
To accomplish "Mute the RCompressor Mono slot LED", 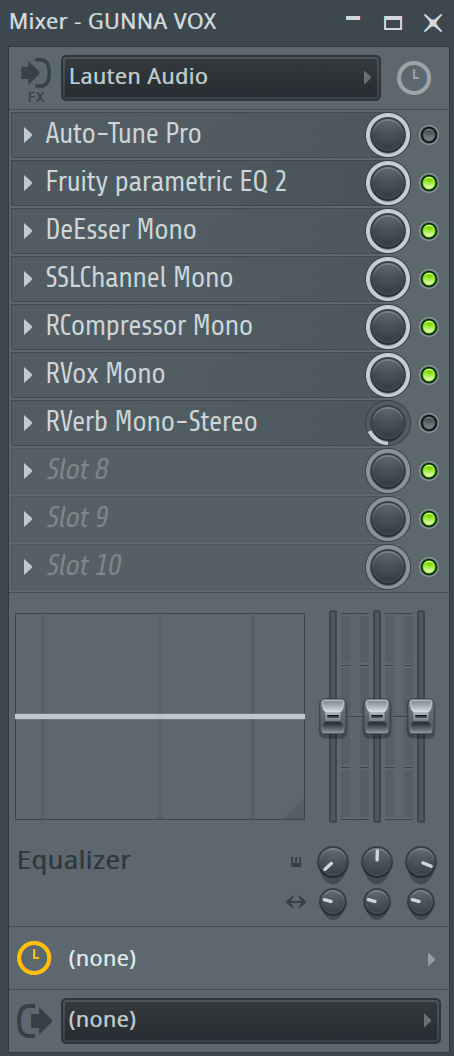I will 428,327.
